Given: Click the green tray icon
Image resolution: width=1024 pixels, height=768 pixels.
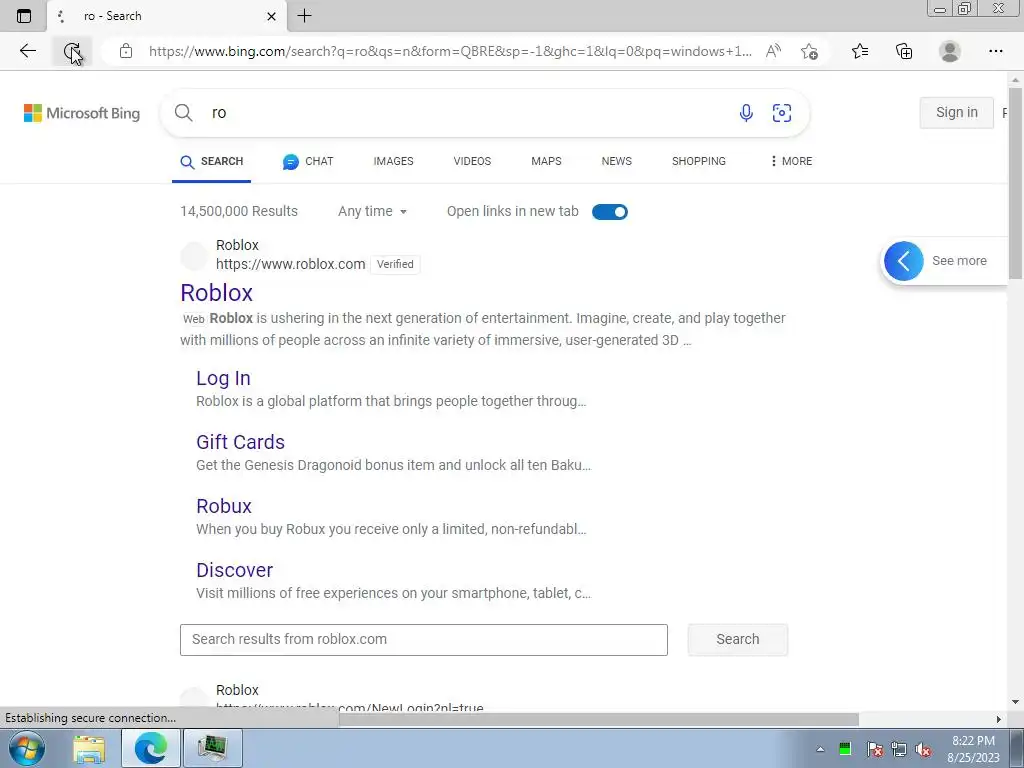Looking at the screenshot, I should 845,749.
